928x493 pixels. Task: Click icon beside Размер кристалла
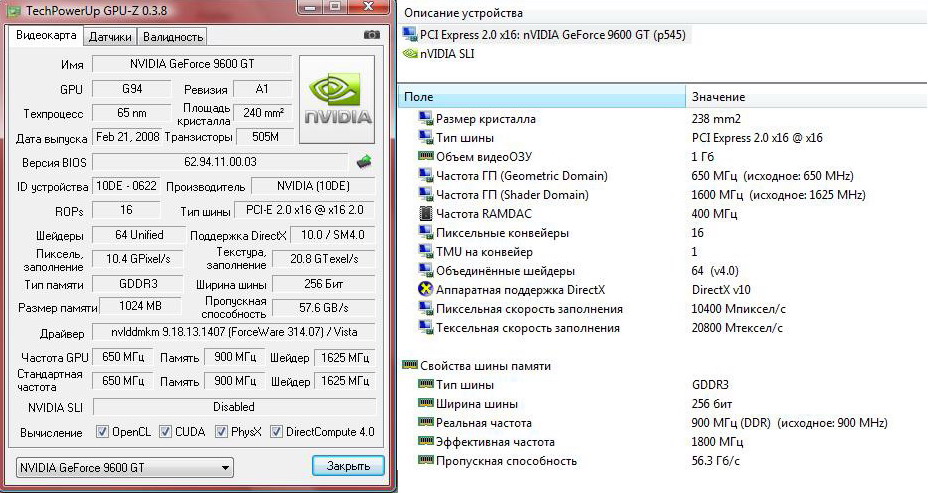coord(426,118)
